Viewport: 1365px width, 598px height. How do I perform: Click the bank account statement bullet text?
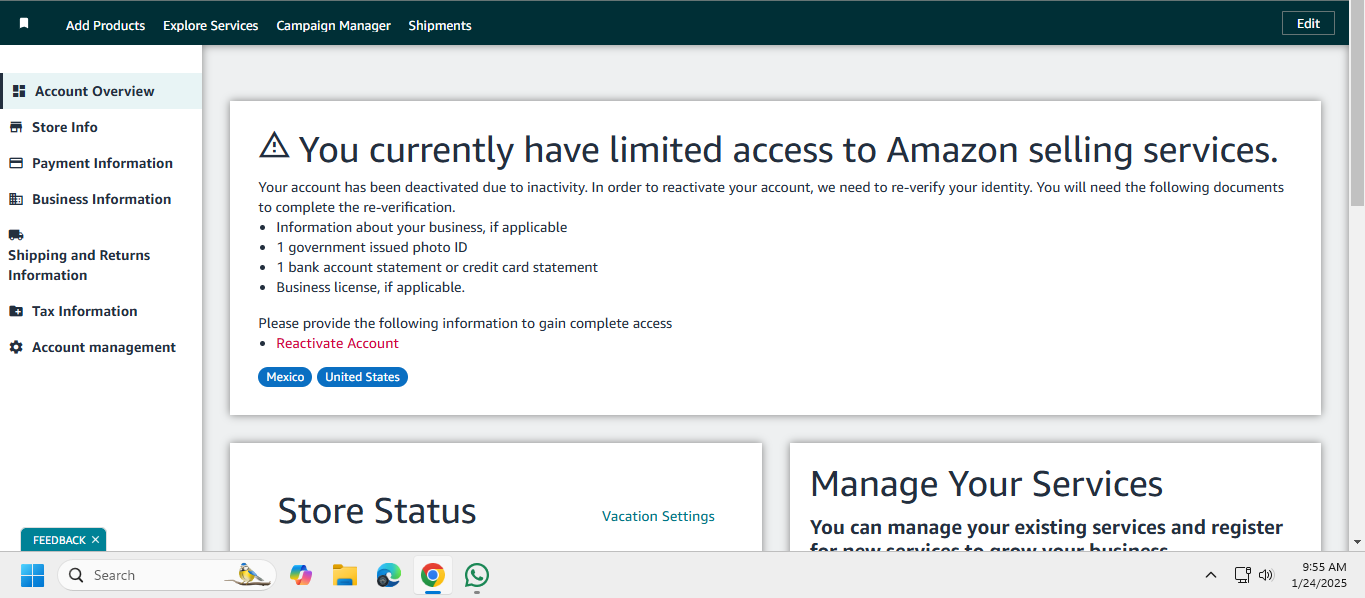tap(437, 267)
